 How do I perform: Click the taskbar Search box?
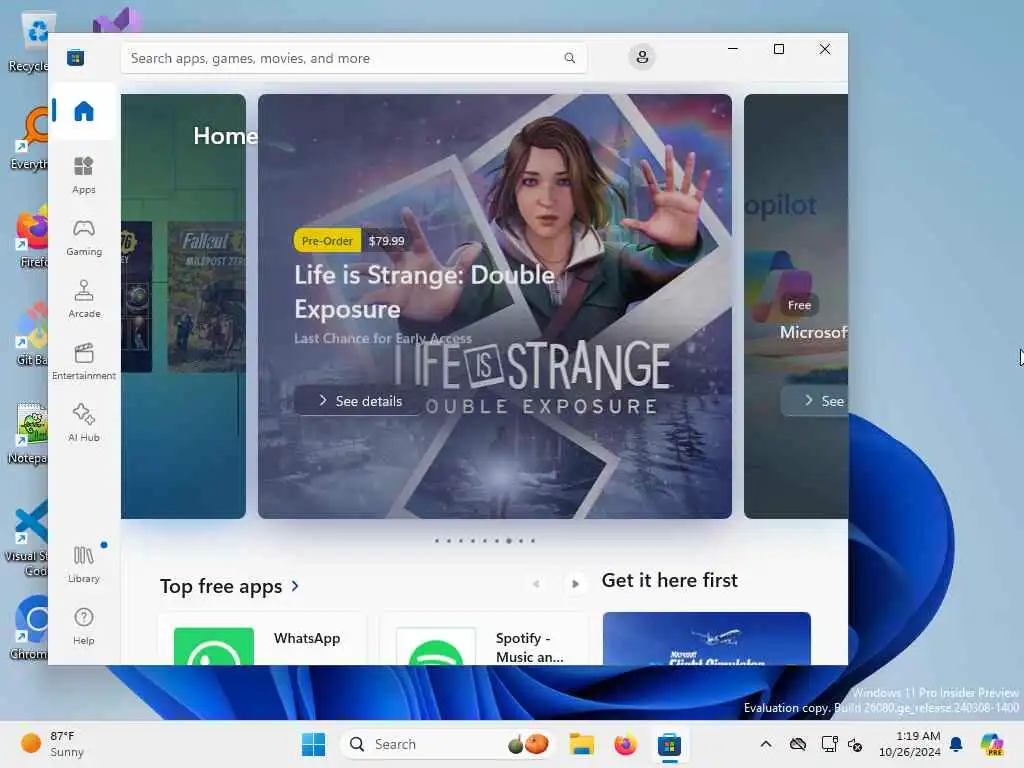coord(447,744)
